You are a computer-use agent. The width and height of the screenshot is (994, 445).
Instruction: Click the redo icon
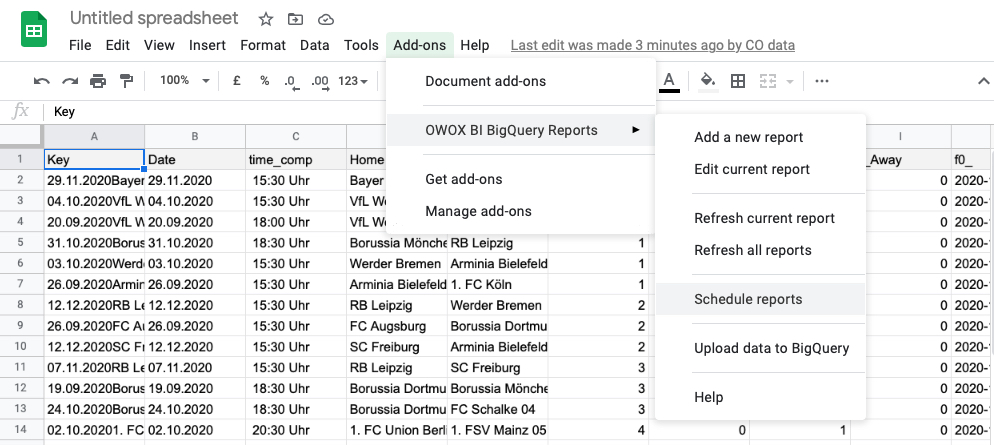(70, 81)
